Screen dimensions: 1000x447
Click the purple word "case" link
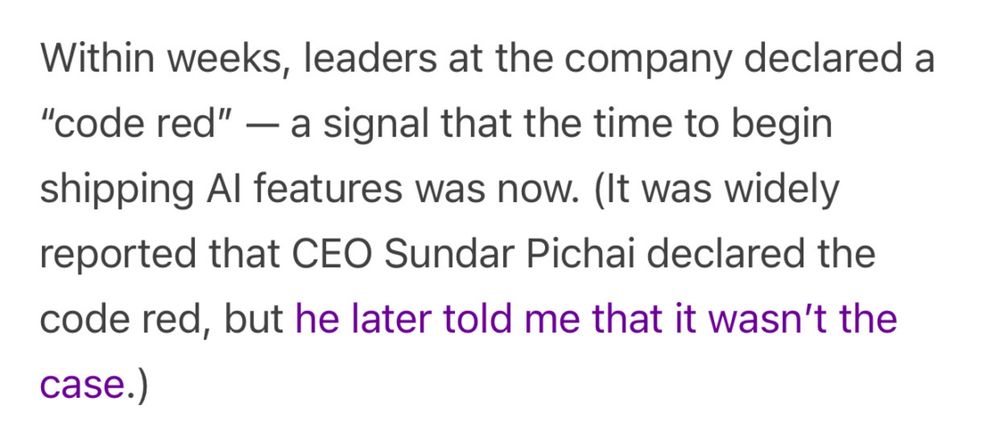tap(82, 385)
